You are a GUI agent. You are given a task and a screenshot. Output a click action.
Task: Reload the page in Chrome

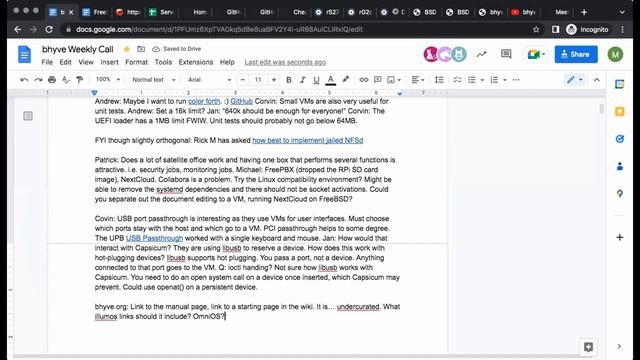[x=49, y=29]
